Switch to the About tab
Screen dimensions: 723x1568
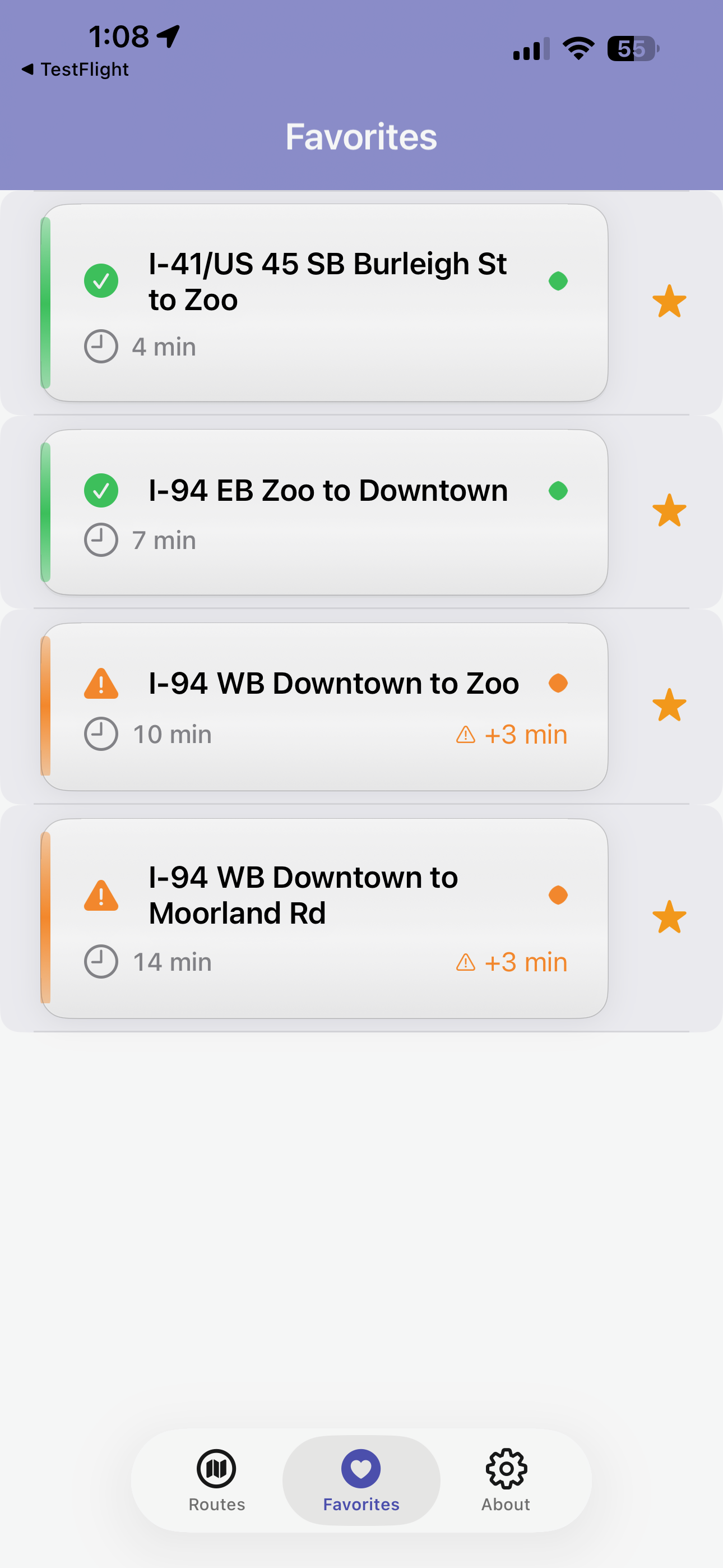[506, 1481]
